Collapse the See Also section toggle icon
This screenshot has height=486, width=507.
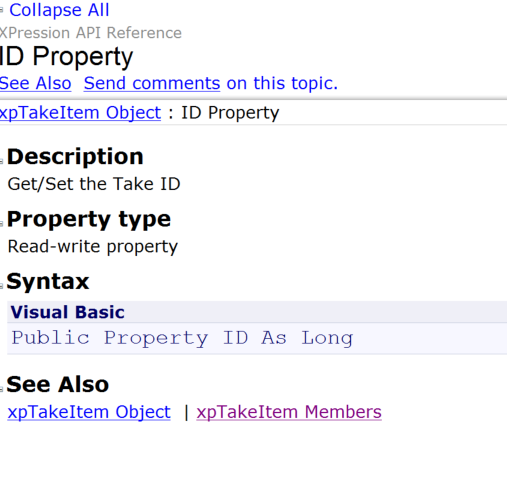click(1, 389)
